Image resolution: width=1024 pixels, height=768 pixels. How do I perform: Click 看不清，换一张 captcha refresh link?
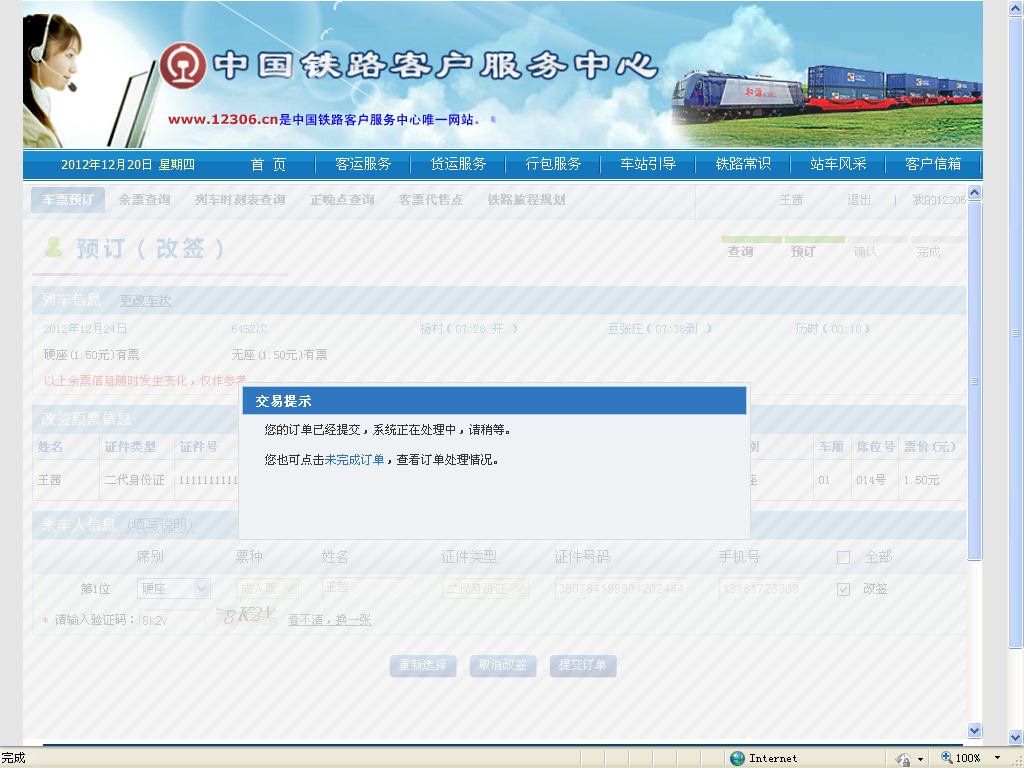click(330, 620)
